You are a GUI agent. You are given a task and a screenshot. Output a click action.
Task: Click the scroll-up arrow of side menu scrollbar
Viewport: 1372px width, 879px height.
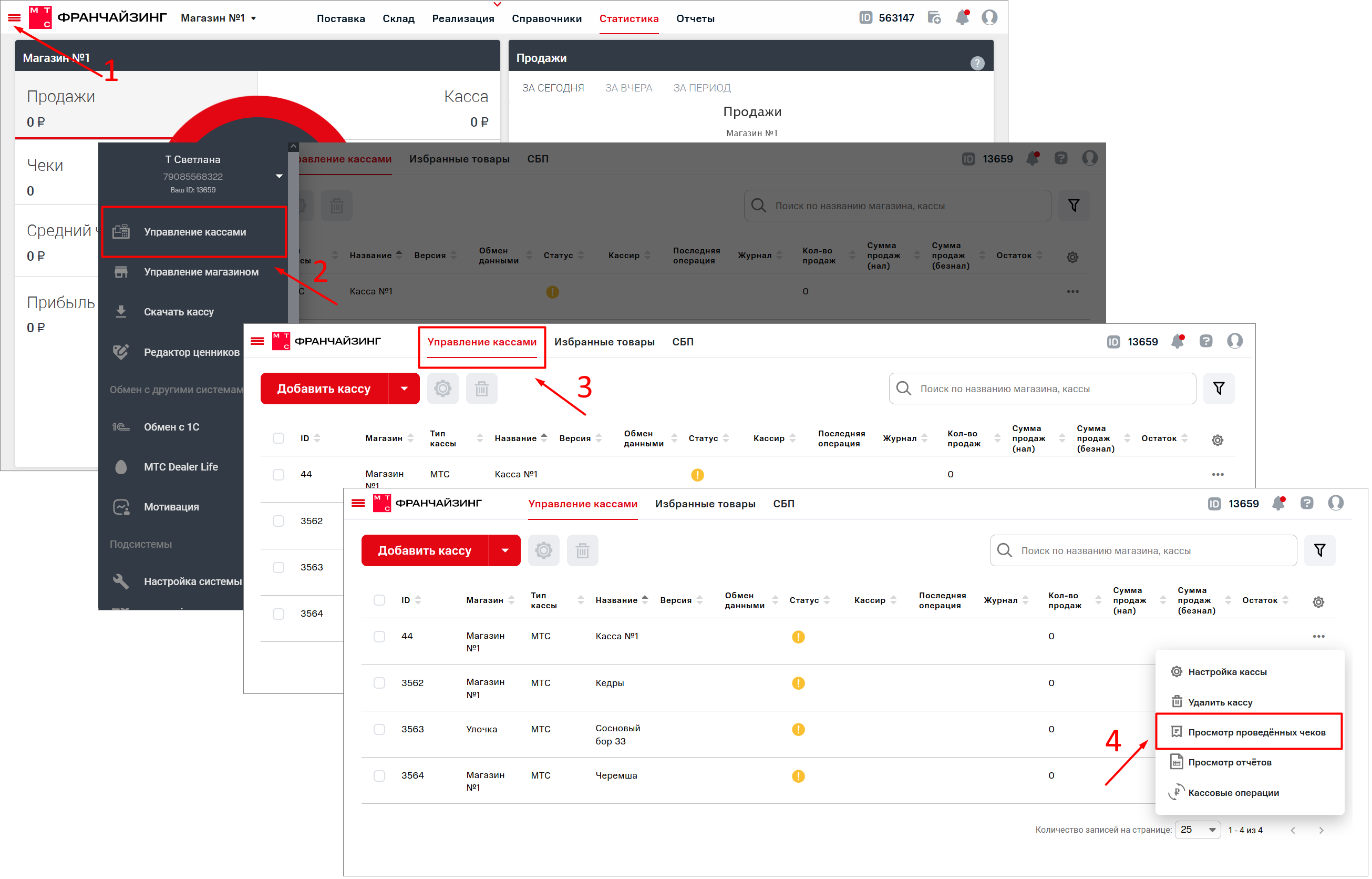pyautogui.click(x=293, y=147)
